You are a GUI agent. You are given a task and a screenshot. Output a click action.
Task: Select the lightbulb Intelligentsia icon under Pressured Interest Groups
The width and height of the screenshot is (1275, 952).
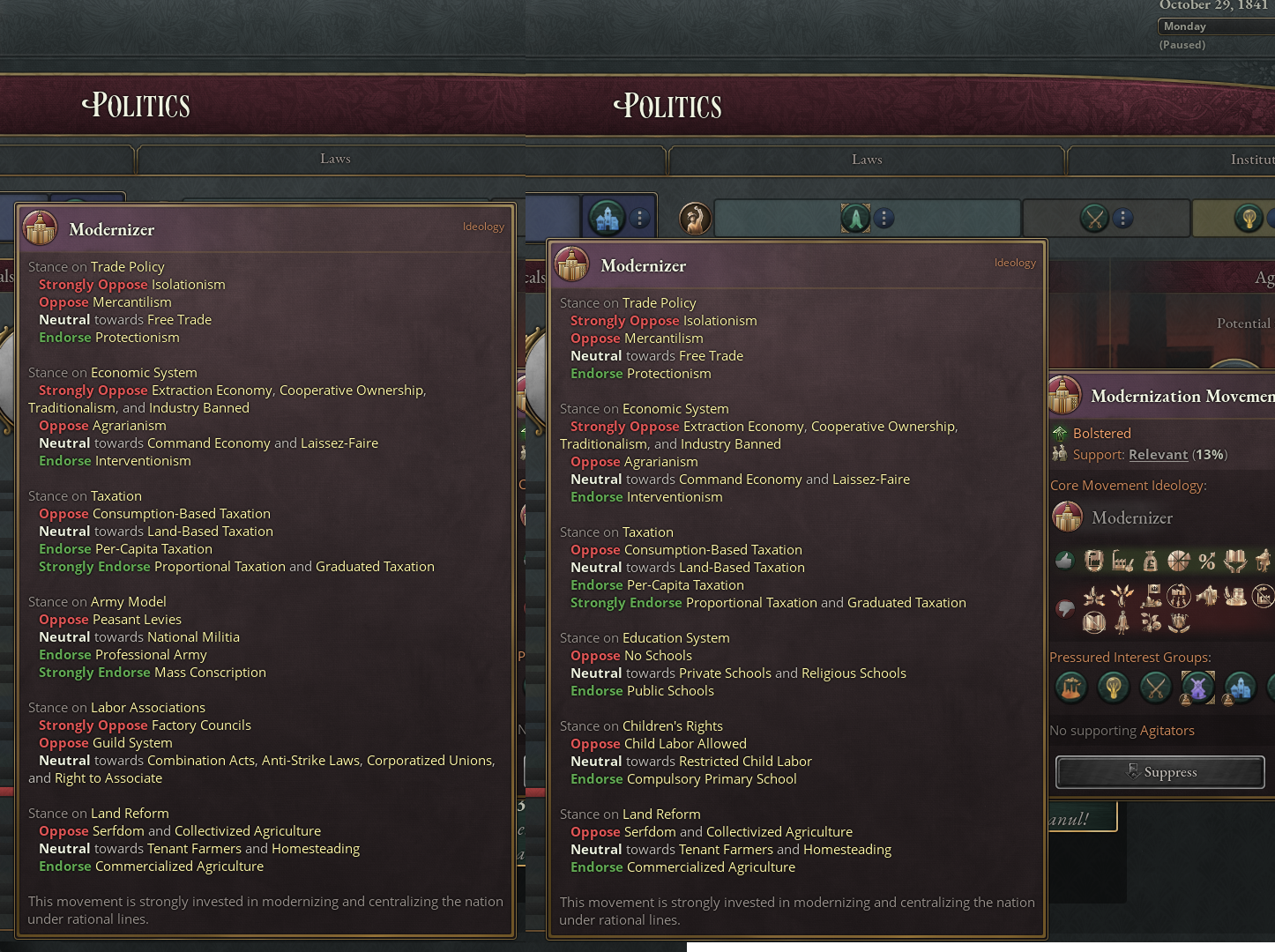tap(1114, 687)
